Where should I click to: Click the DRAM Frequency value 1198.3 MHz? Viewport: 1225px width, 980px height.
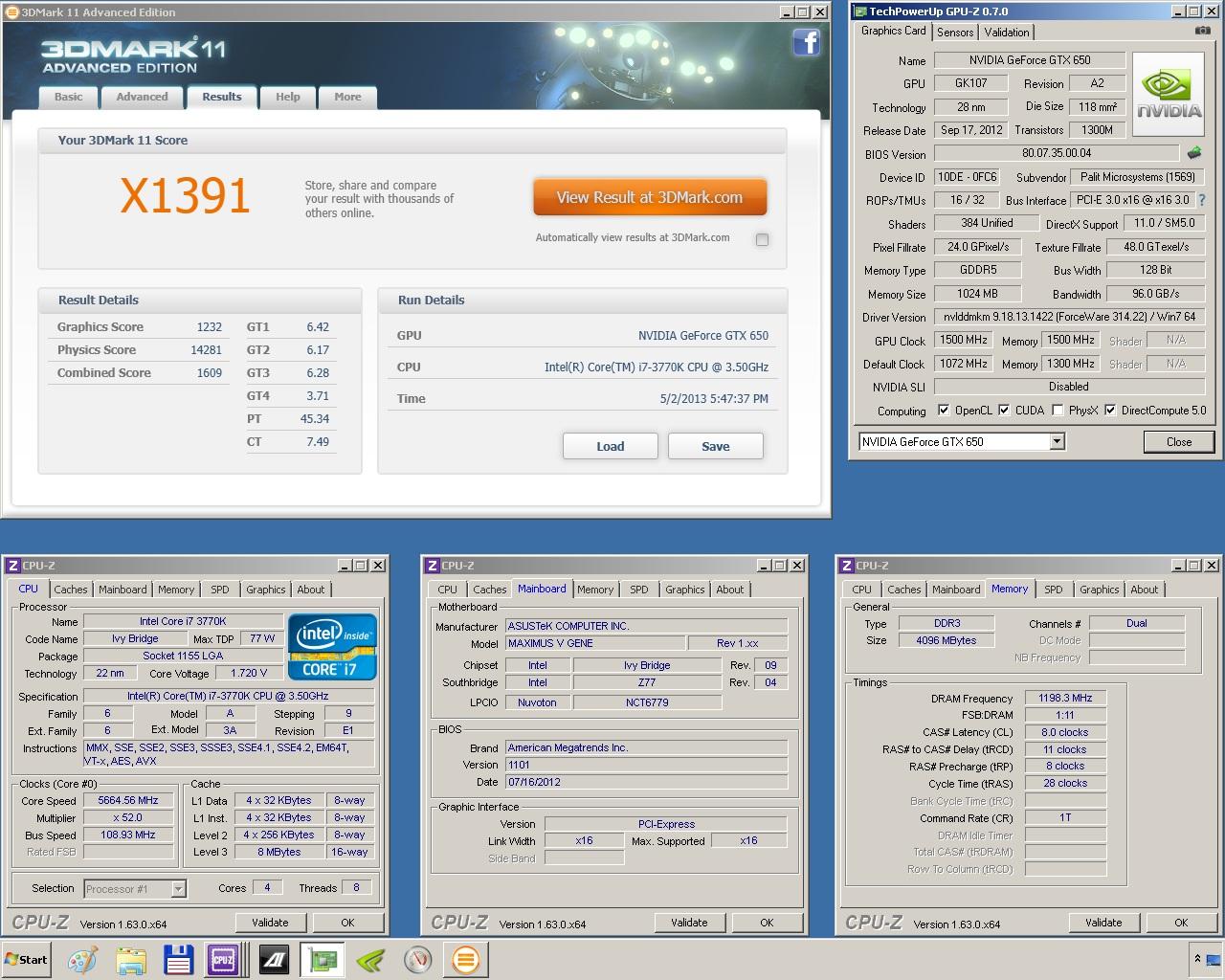(1065, 698)
